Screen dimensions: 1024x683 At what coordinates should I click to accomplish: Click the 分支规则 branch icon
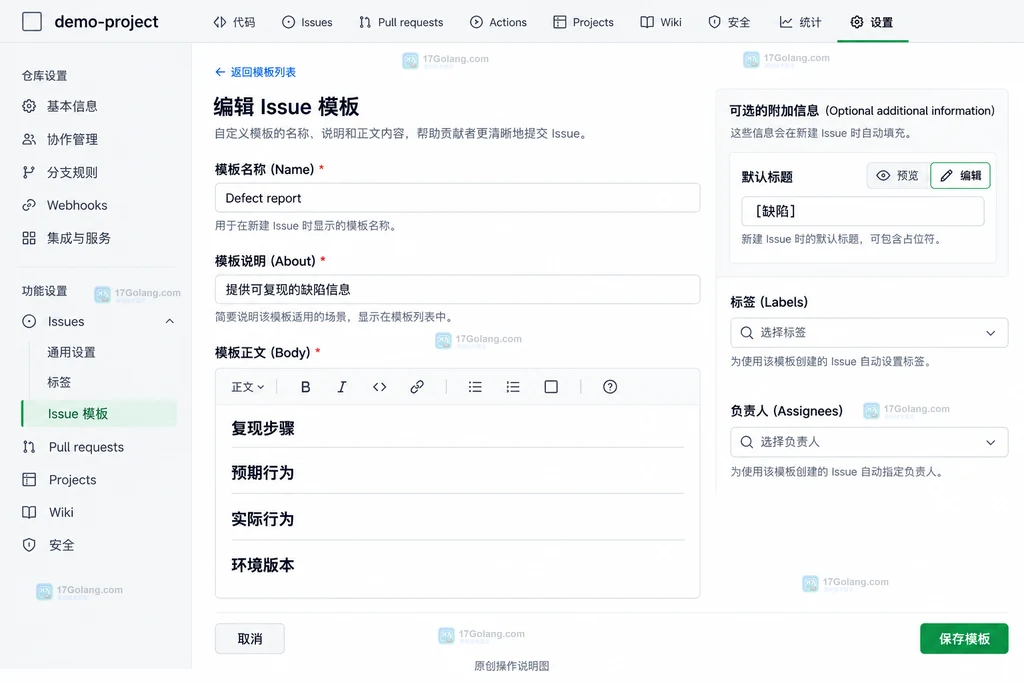click(x=29, y=172)
